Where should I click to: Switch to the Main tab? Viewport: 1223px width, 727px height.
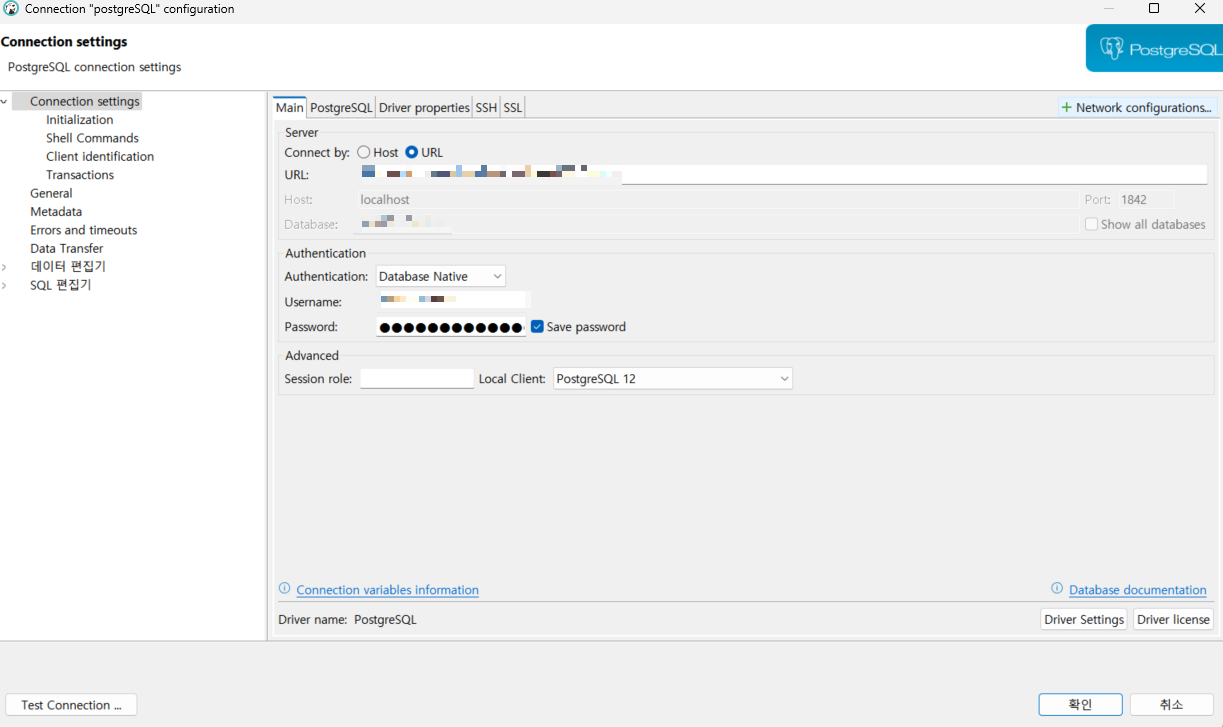tap(289, 107)
